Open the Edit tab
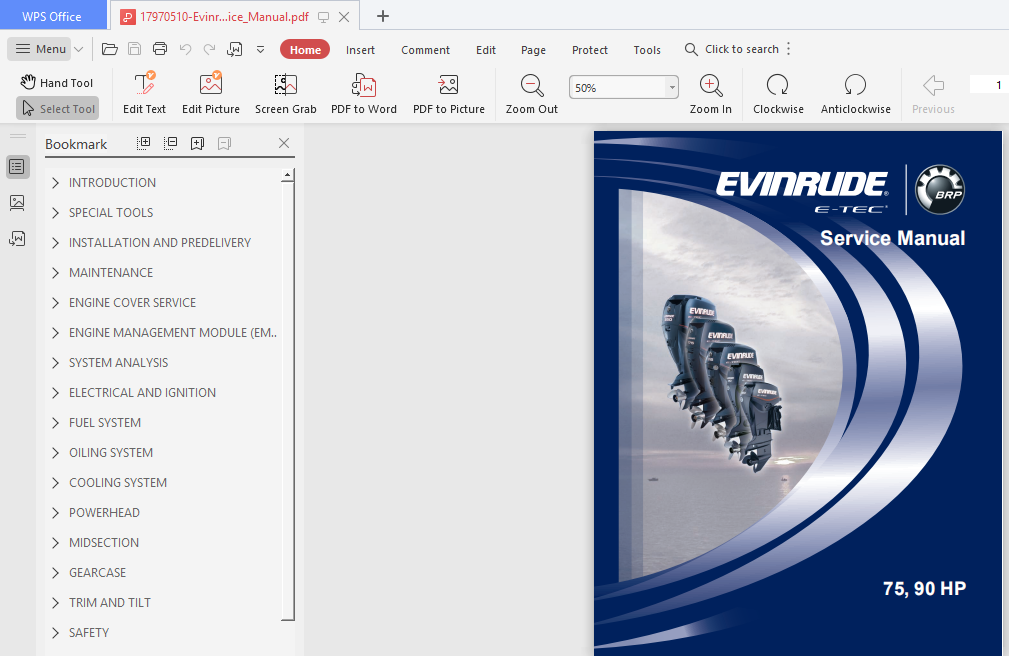The image size is (1009, 656). point(486,50)
